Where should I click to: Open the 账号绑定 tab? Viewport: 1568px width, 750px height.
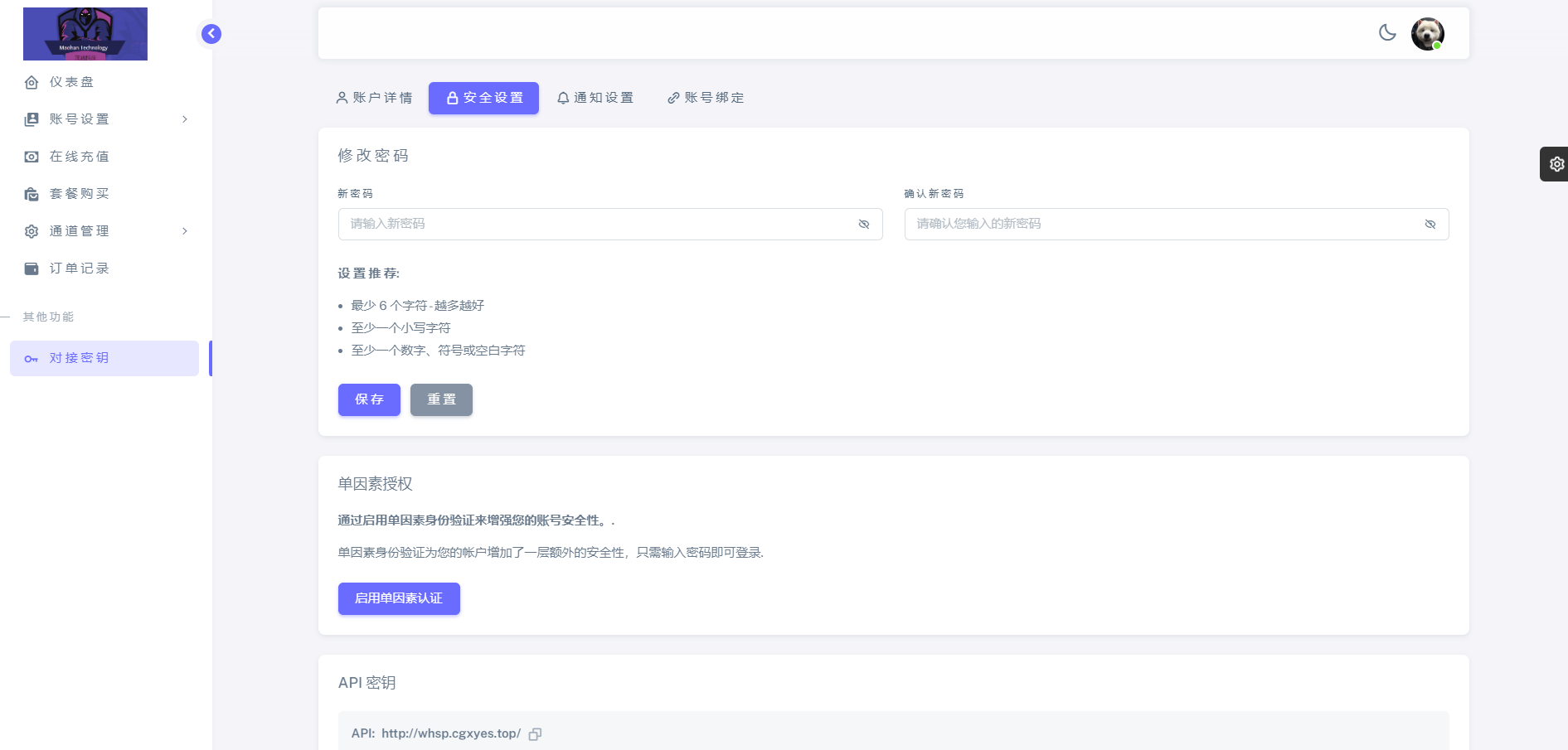point(706,98)
